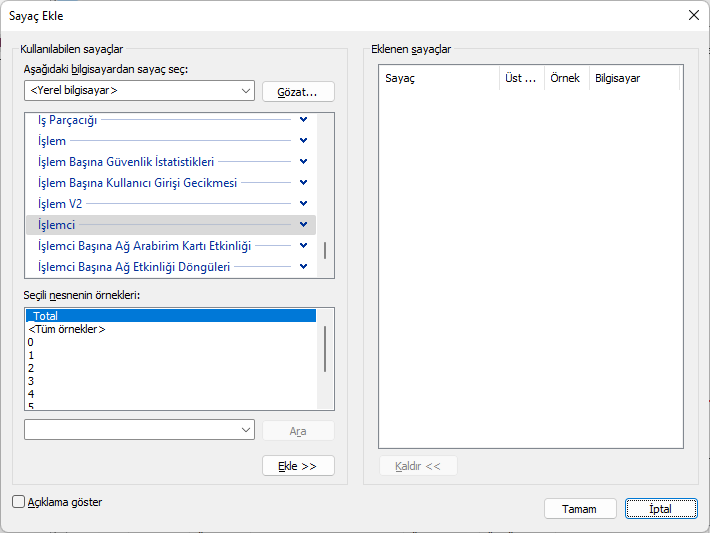The width and height of the screenshot is (710, 533).
Task: Cancel the dialog with İptal
Action: 661,509
